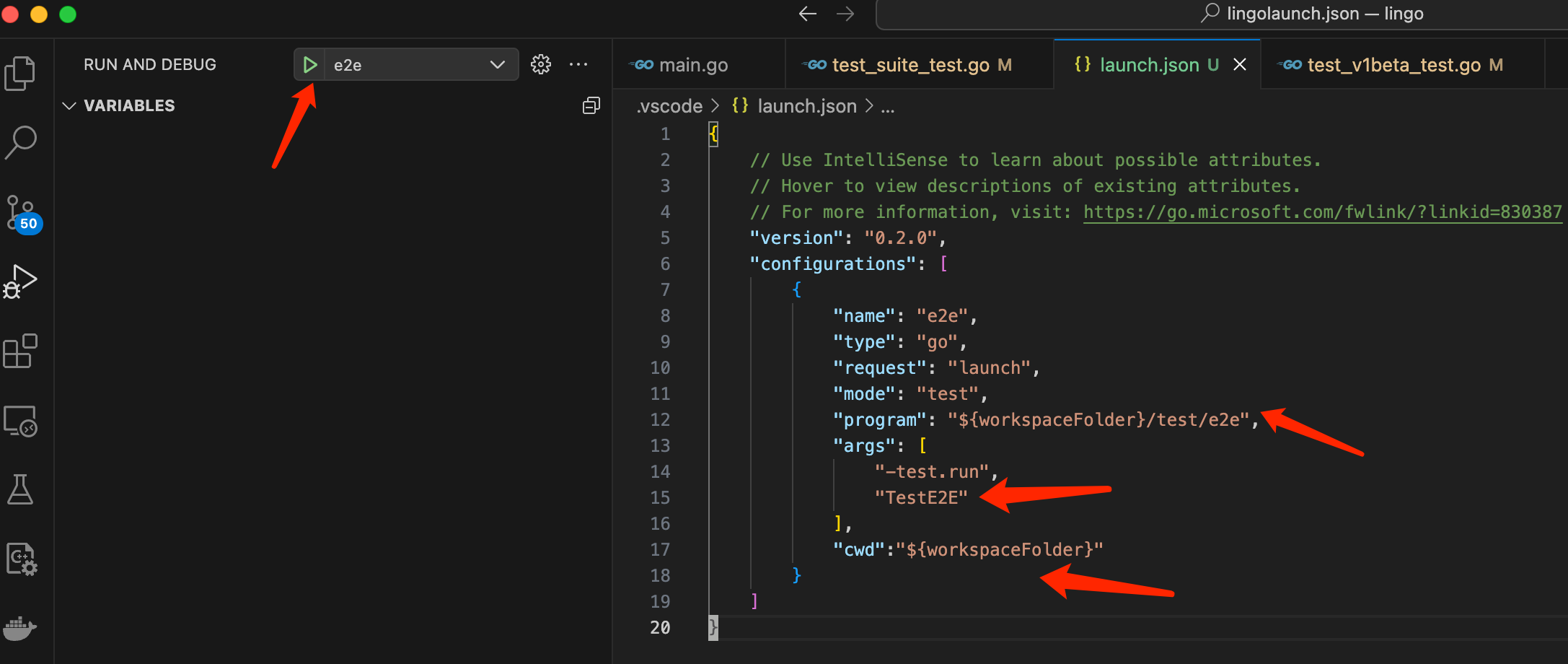Open the Search view in the activity bar
1568x664 pixels.
[20, 142]
